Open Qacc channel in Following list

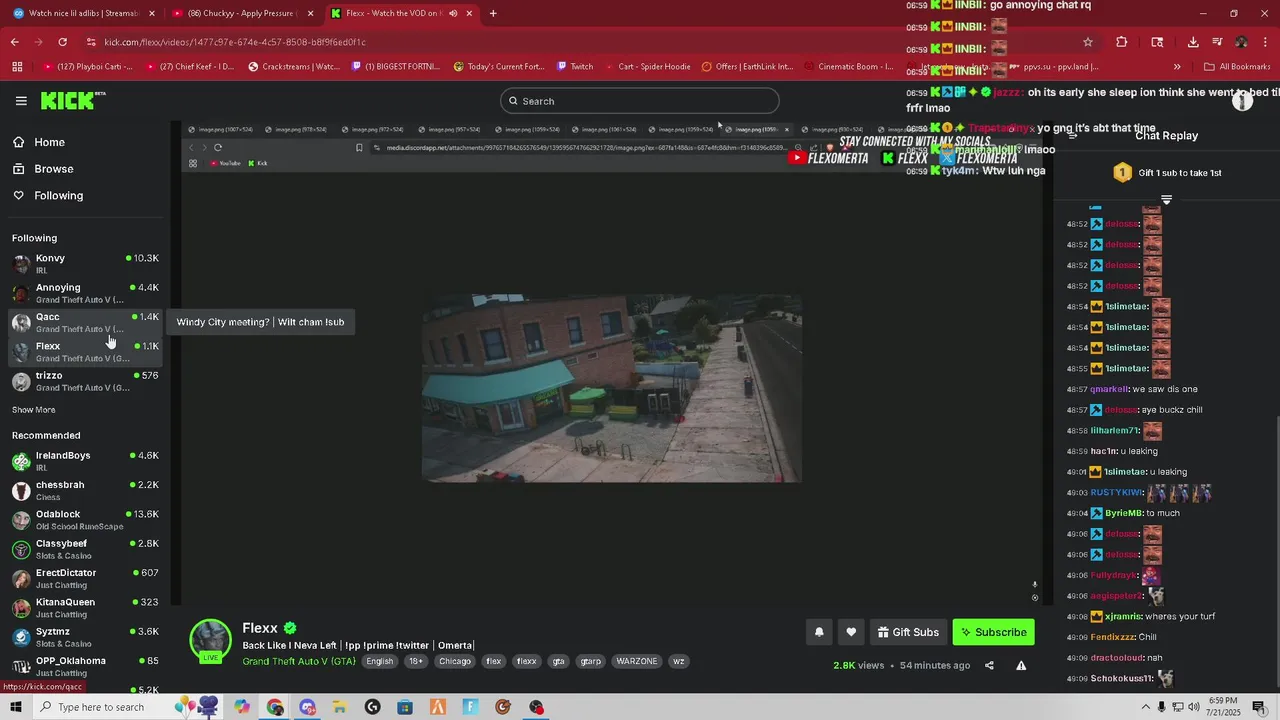(x=85, y=322)
